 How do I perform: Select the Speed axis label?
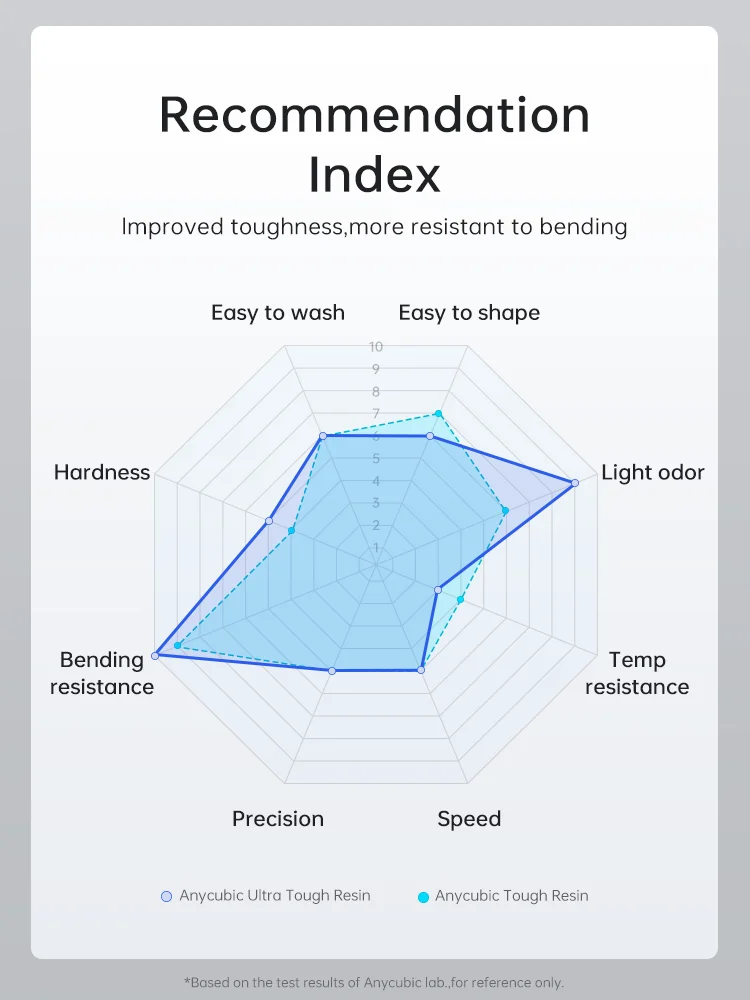[469, 820]
